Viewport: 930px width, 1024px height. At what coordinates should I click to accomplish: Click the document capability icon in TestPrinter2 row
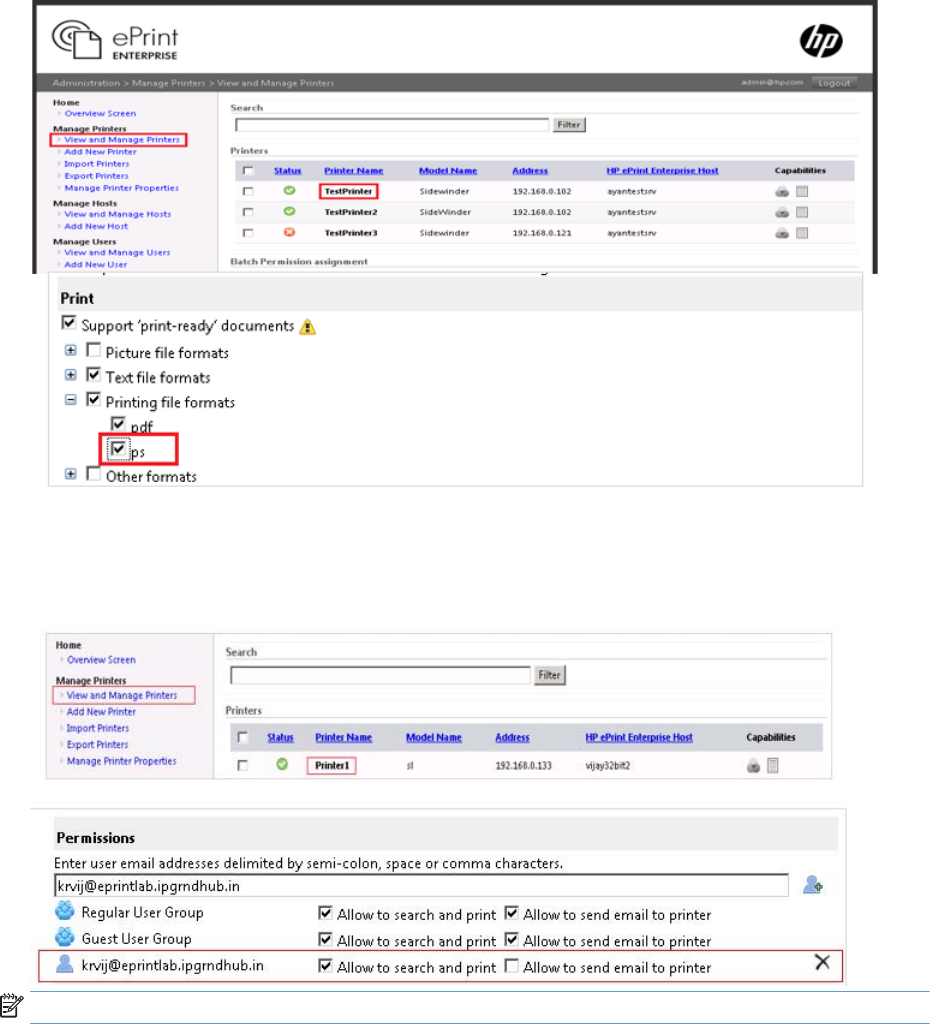click(802, 212)
